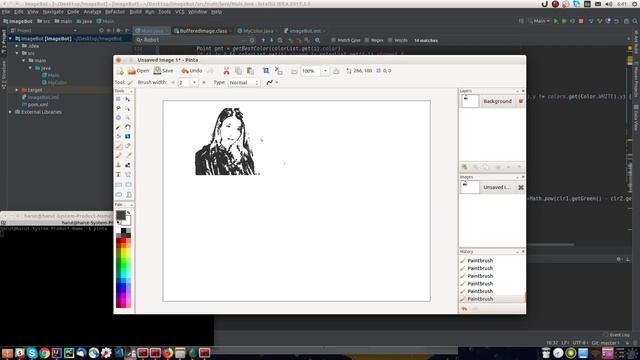Screen dimensions: 640x360
Task: Open Skype from the bottom taskbar
Action: [32, 353]
